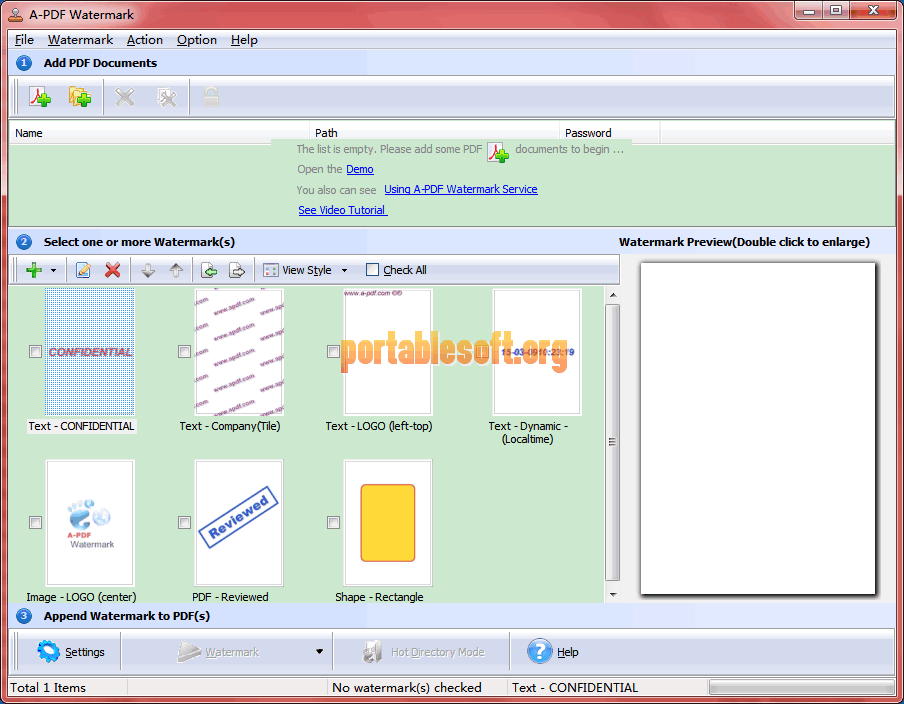This screenshot has width=904, height=704.
Task: Click the watermark list scroll up arrow
Action: click(613, 295)
